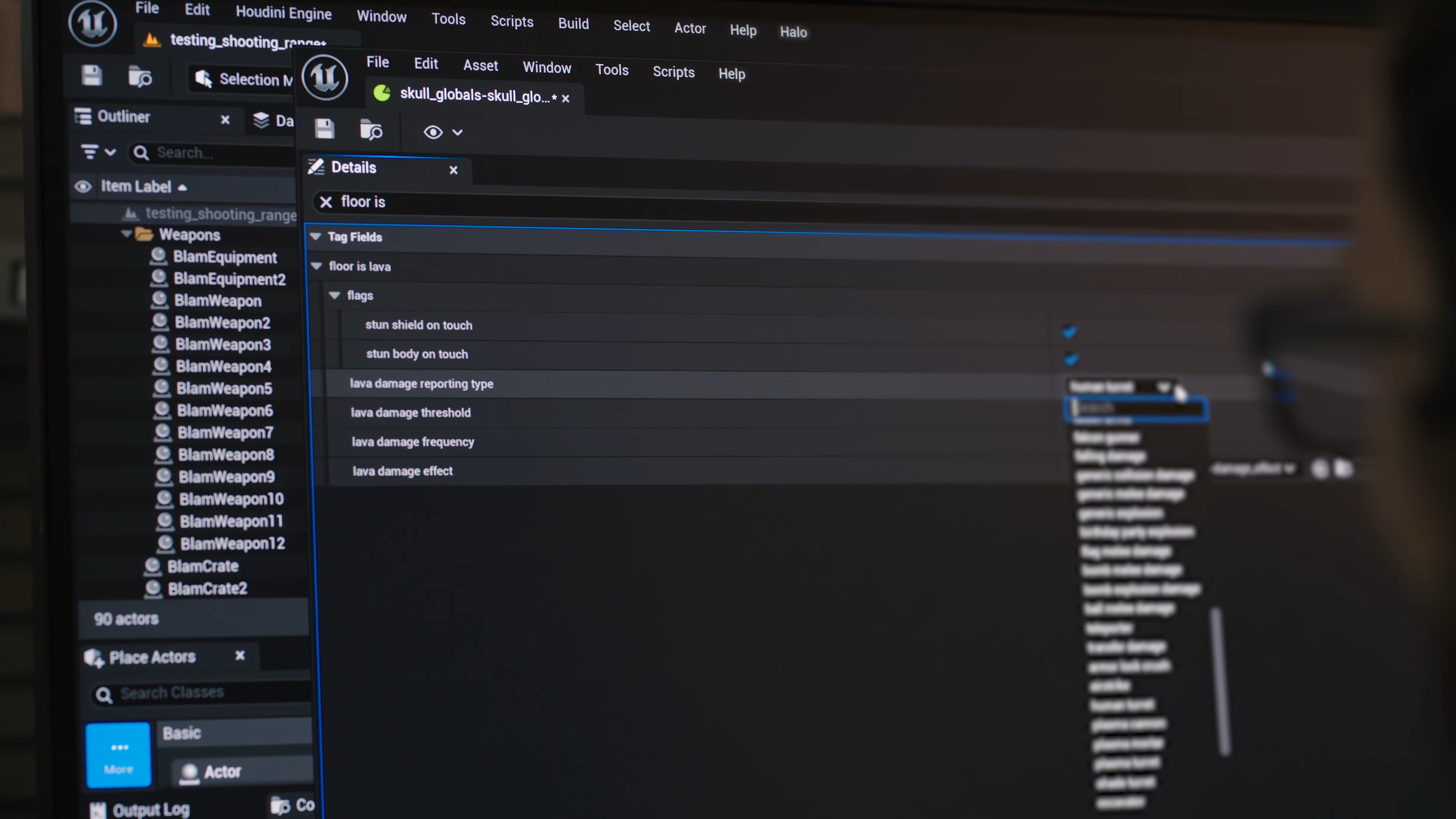This screenshot has width=1456, height=819.
Task: Open the Asset menu in the asset editor
Action: click(480, 66)
